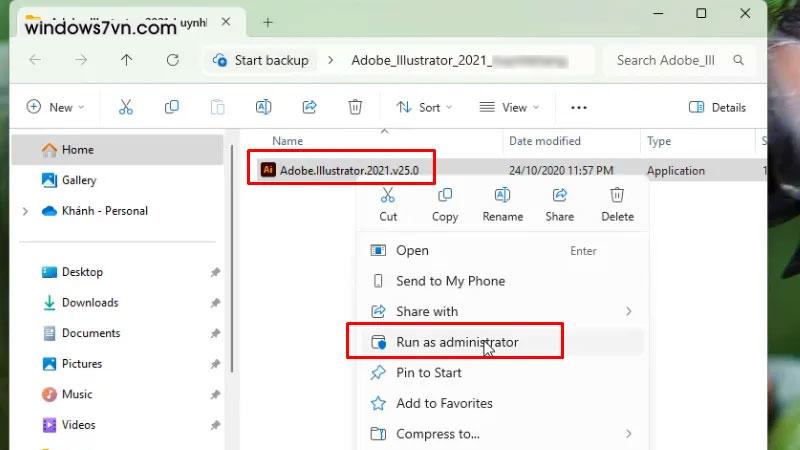Expand the Khánh - Personal tree node

click(x=25, y=211)
